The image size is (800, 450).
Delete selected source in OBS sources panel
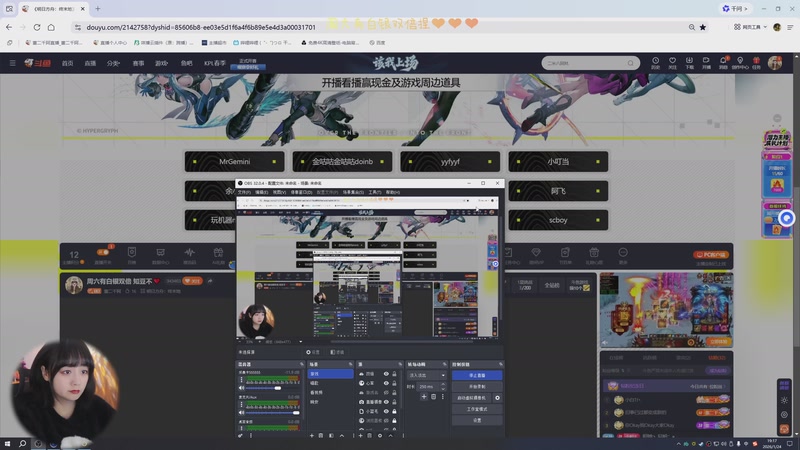pos(369,436)
